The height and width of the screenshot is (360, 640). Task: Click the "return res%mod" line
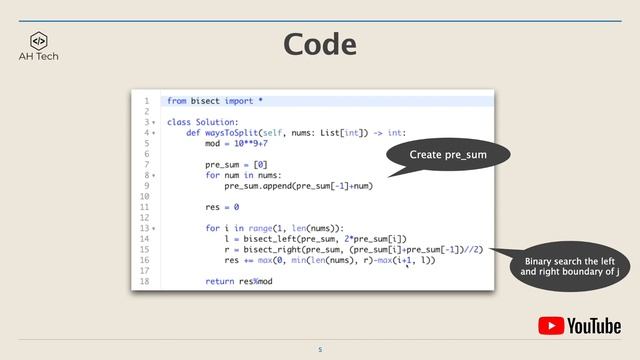coord(239,281)
